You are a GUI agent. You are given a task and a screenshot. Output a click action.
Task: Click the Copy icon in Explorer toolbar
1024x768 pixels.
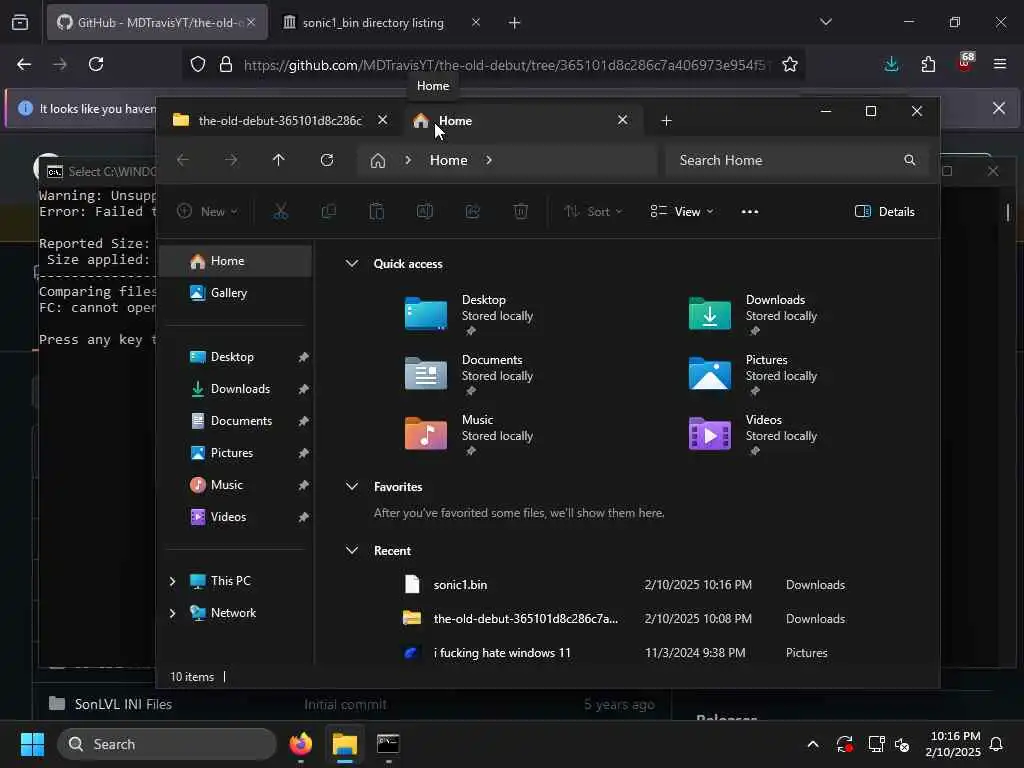[x=328, y=211]
